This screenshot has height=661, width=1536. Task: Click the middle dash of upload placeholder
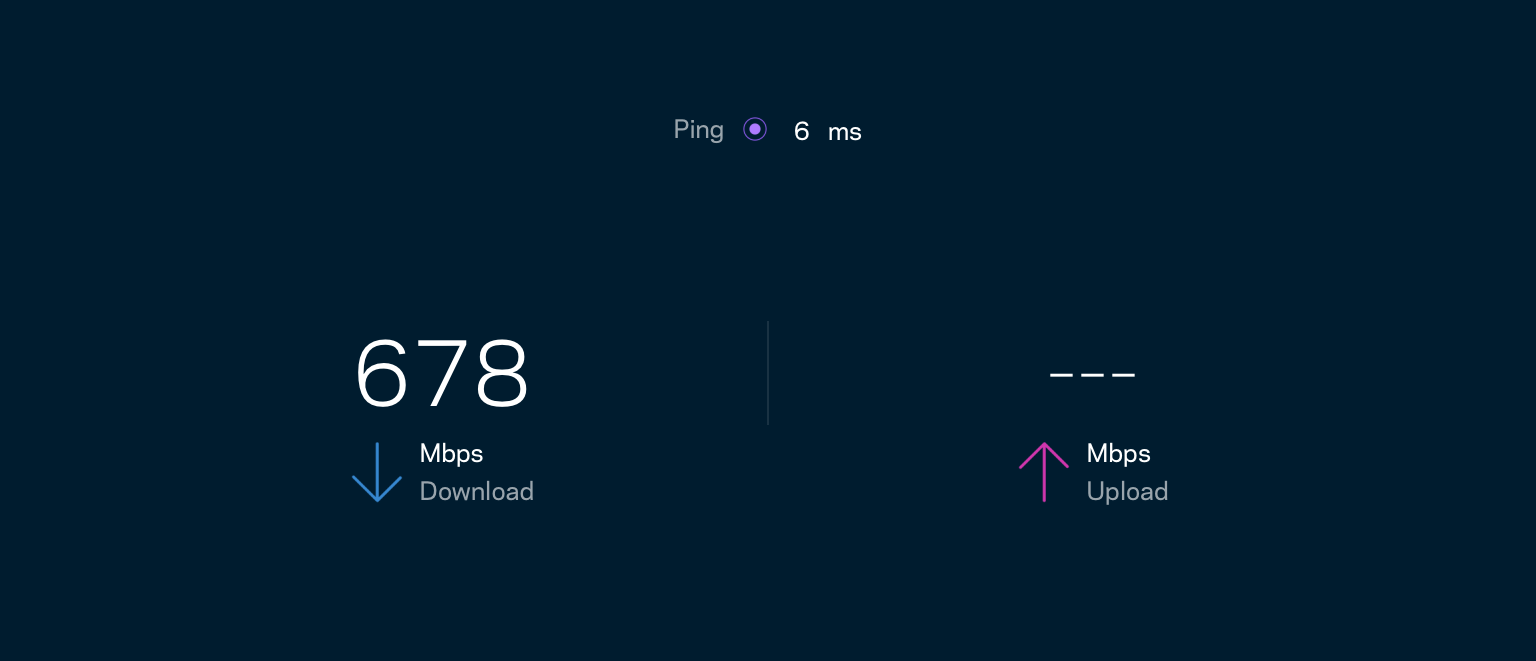[x=1093, y=376]
